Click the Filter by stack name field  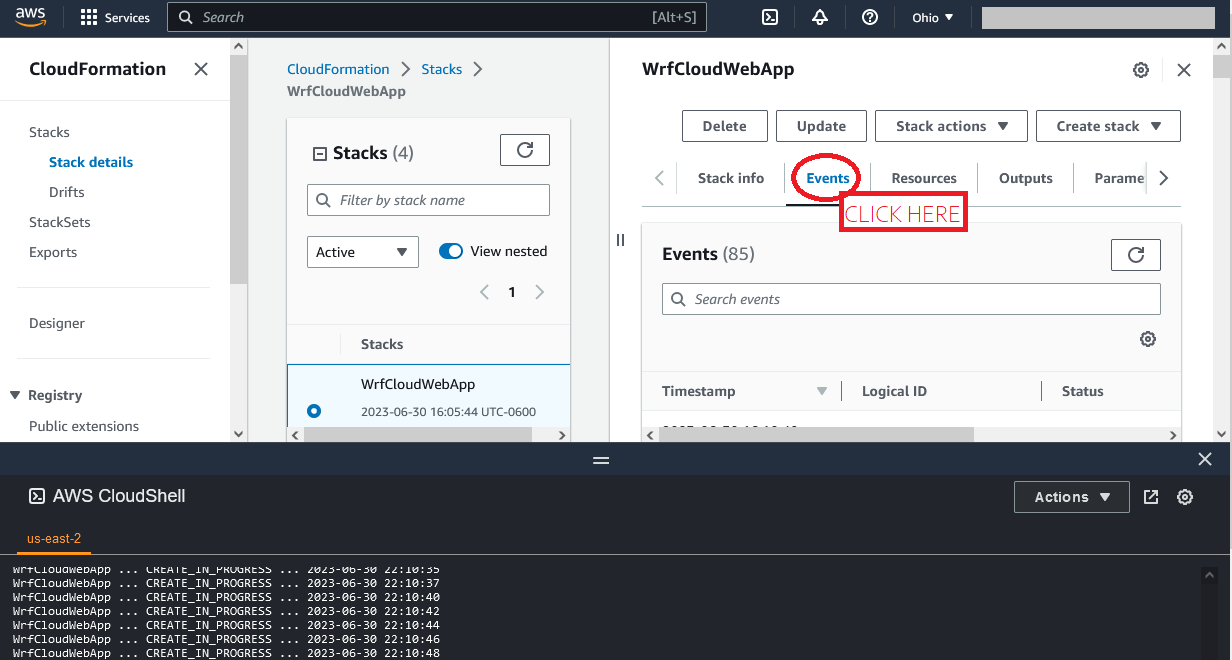click(x=428, y=200)
